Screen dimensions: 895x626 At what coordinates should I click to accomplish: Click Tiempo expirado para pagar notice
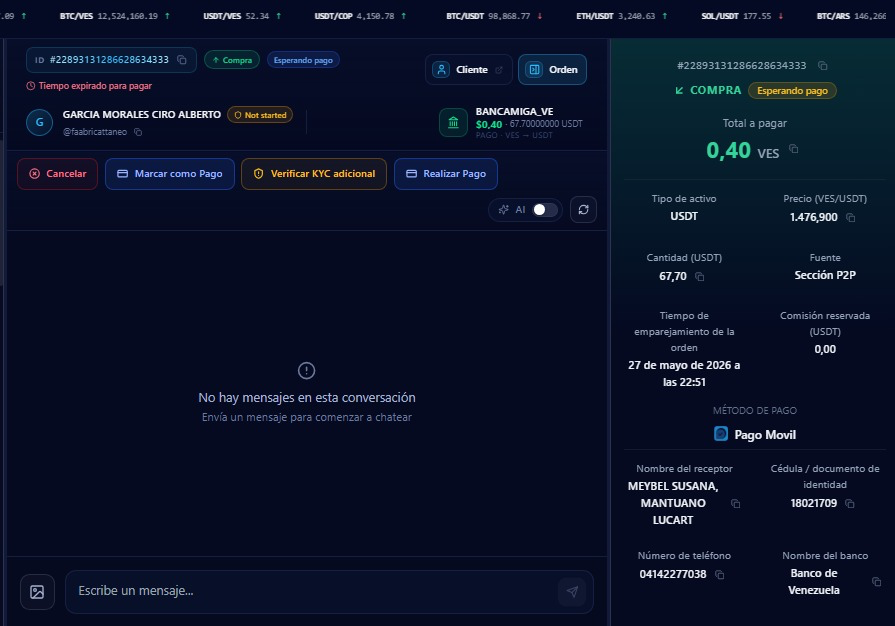pyautogui.click(x=90, y=86)
